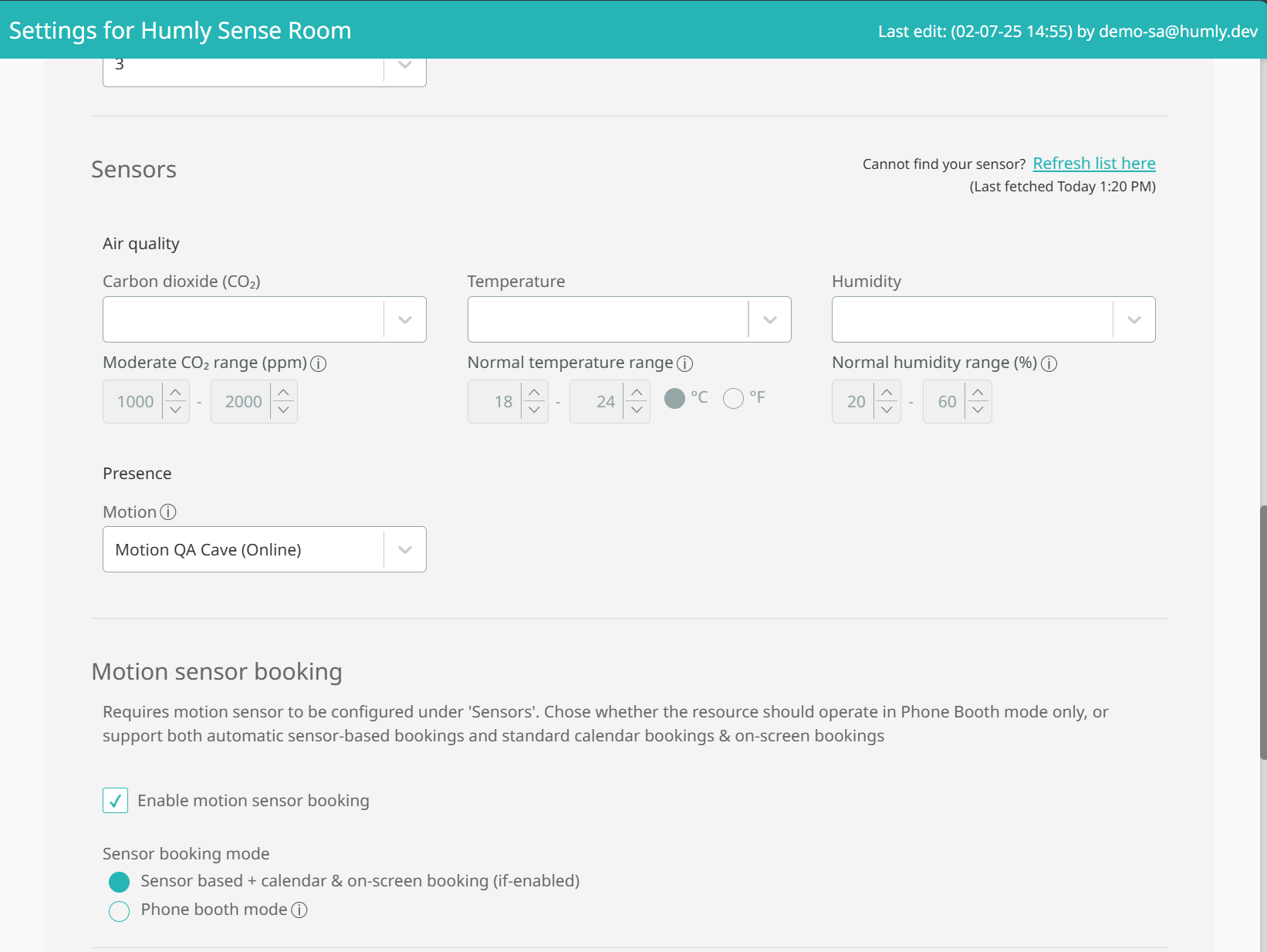
Task: Open the Humidity sensor dropdown
Action: pos(1134,319)
